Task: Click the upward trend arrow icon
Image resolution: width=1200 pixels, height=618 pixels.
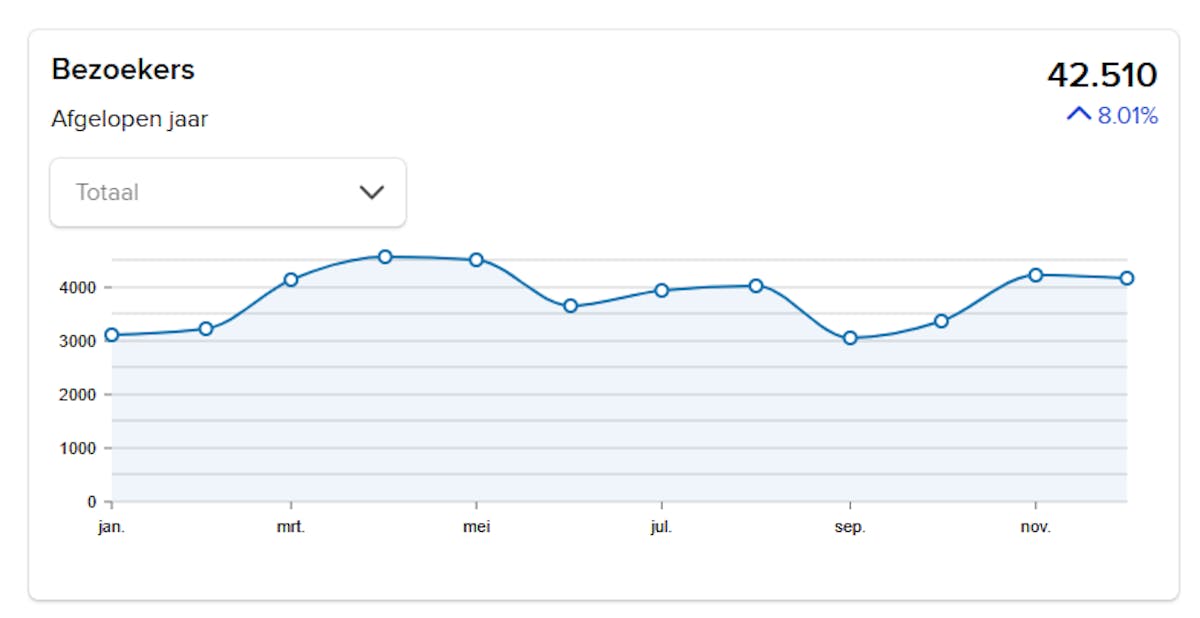Action: coord(1079,115)
